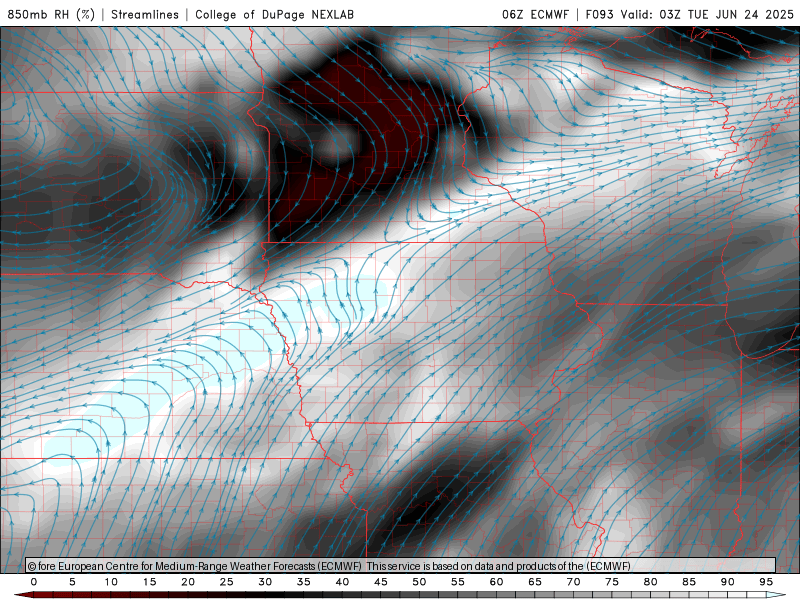Select the "06Z ECMWF" model run label
Image resolution: width=800 pixels, height=600 pixels.
click(x=535, y=14)
